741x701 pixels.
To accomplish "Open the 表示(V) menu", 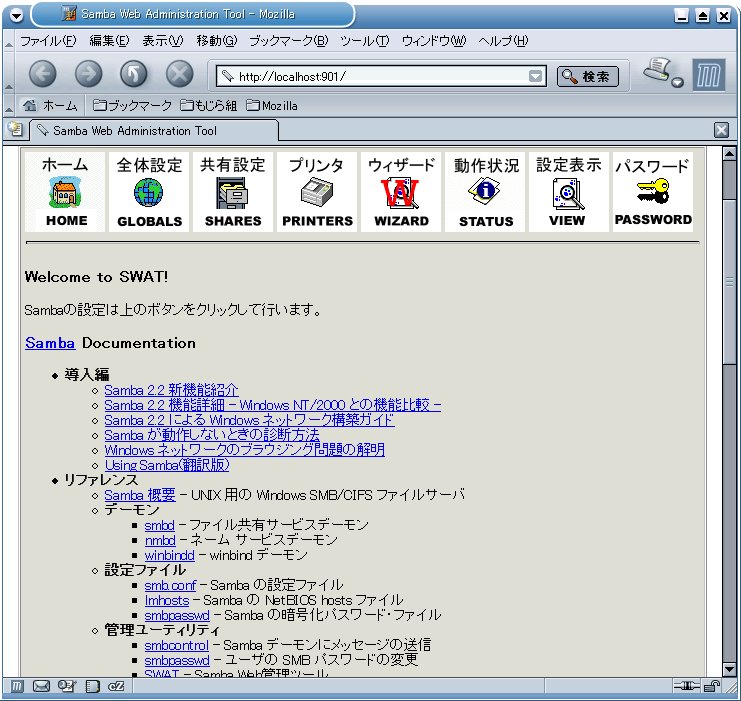I will click(163, 41).
